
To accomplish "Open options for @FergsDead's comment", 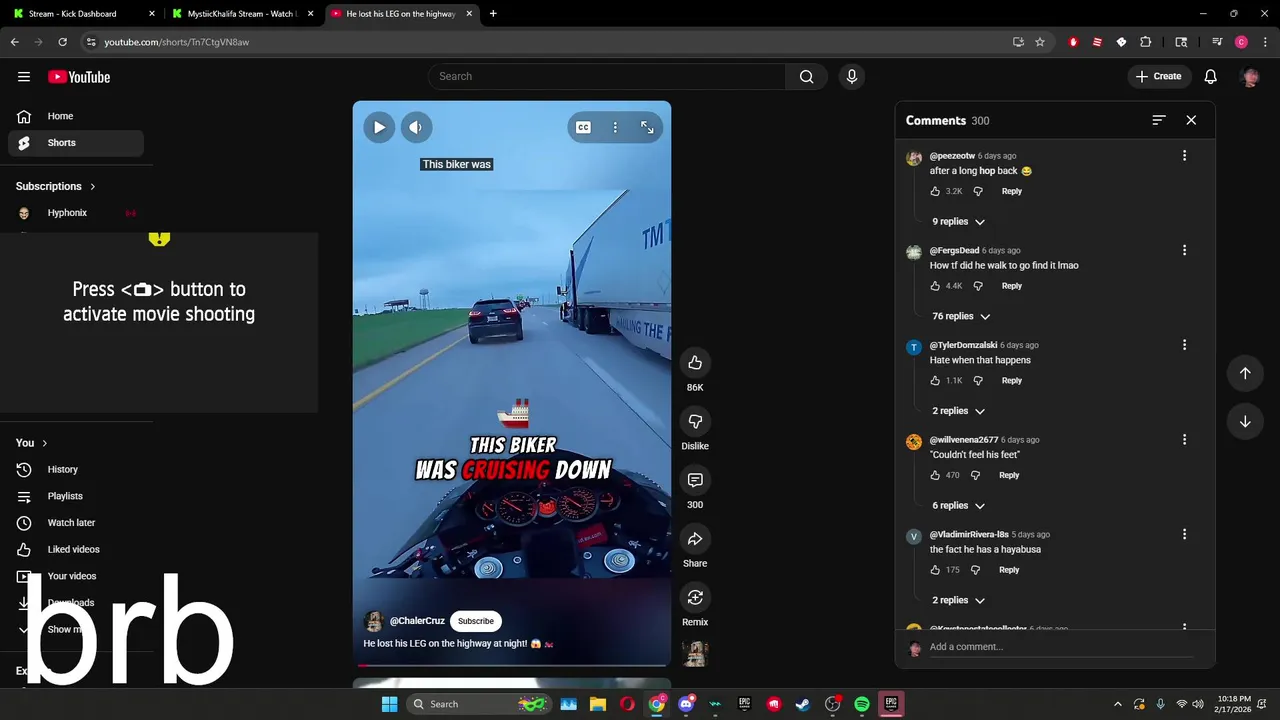I will pyautogui.click(x=1184, y=250).
